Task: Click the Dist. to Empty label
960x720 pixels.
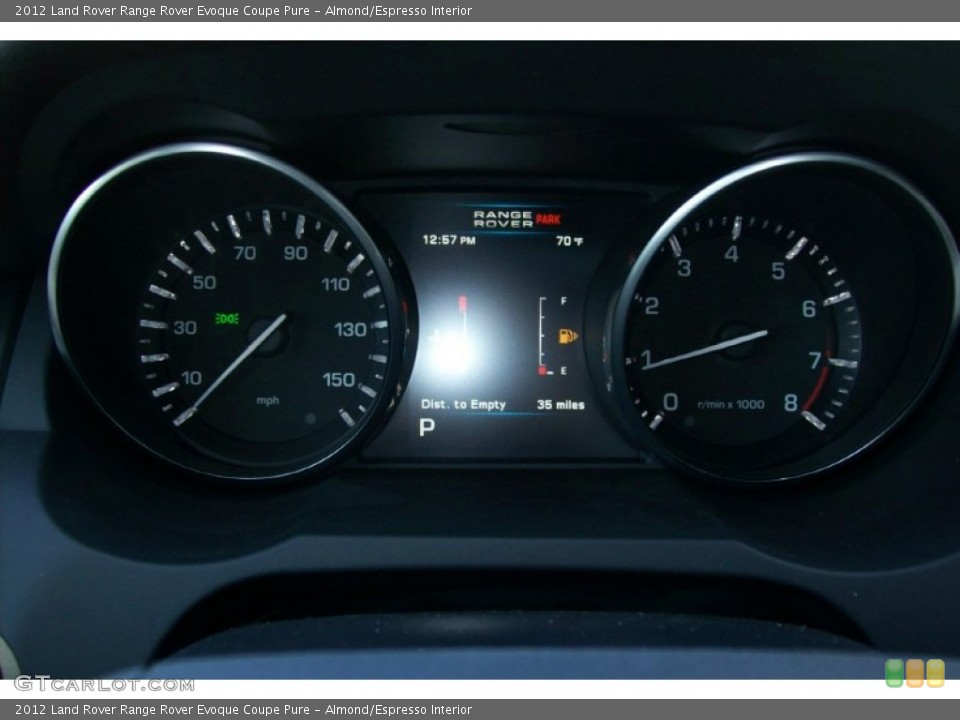Action: click(463, 405)
